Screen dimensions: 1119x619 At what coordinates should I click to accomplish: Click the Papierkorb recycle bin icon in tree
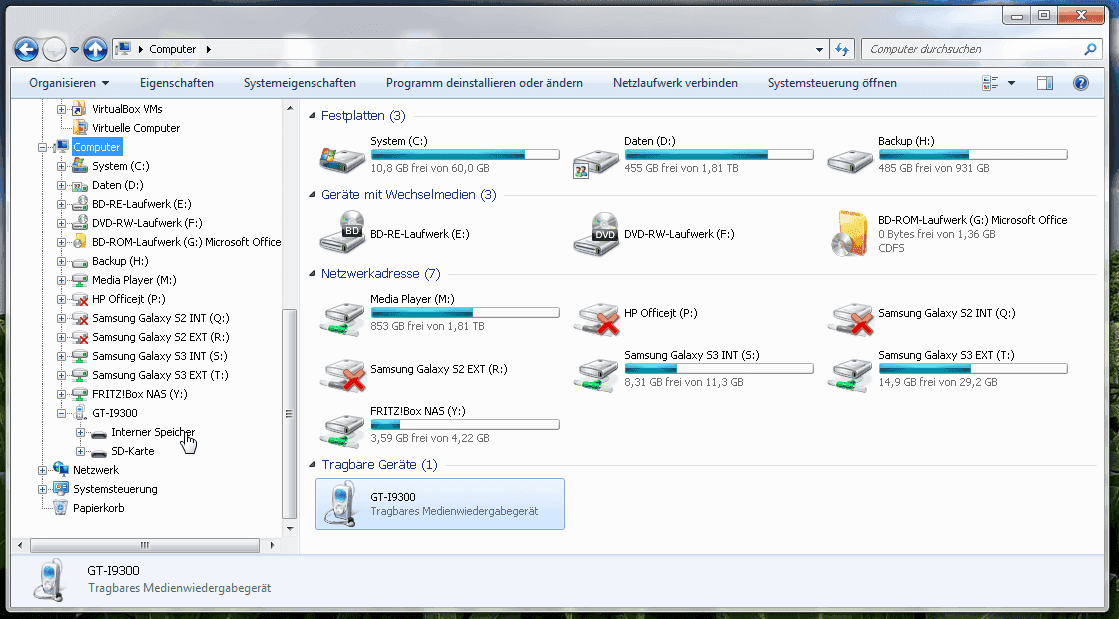click(62, 508)
